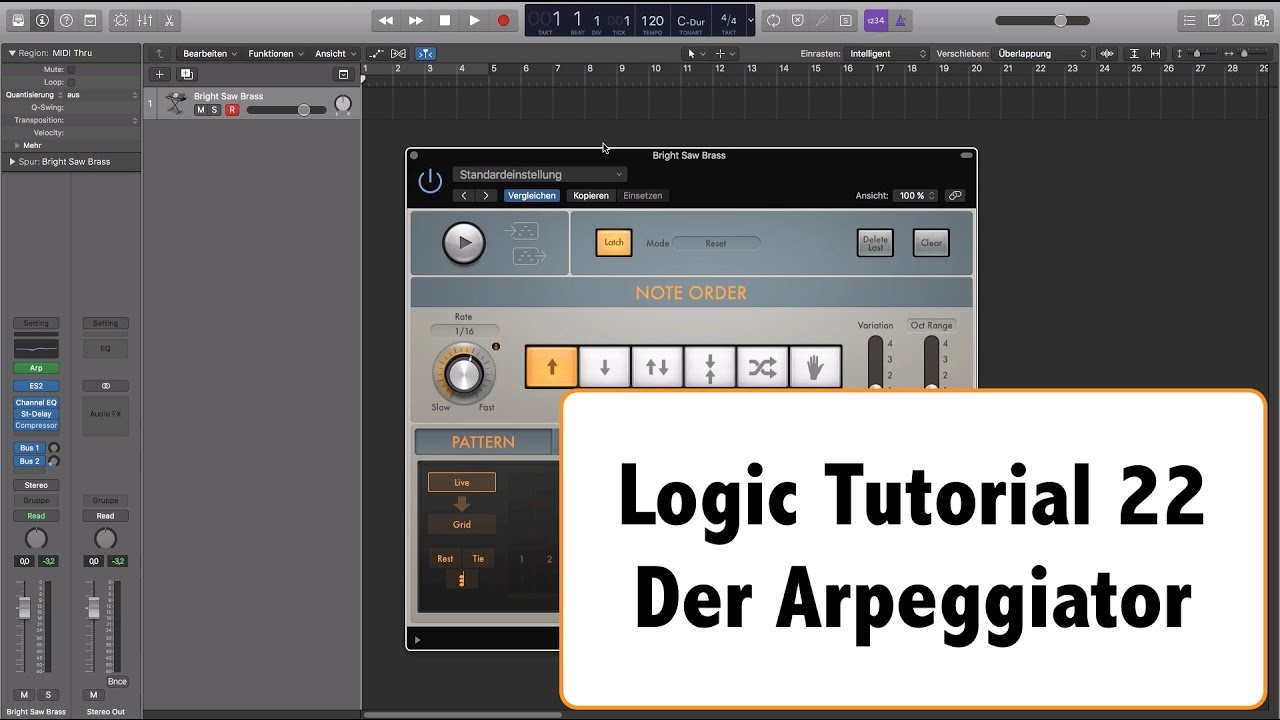Enable the Region Mute checkbox
This screenshot has width=1280, height=720.
[x=71, y=70]
